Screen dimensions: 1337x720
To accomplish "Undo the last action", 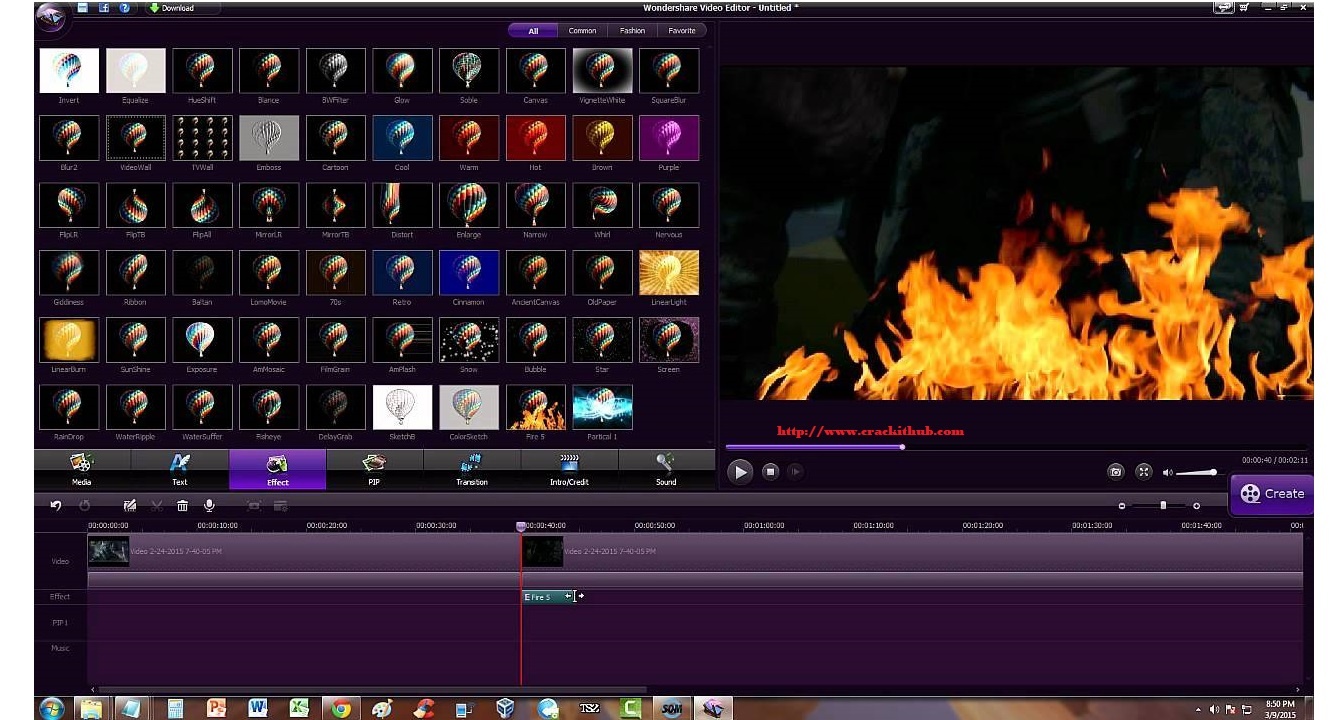I will click(56, 506).
